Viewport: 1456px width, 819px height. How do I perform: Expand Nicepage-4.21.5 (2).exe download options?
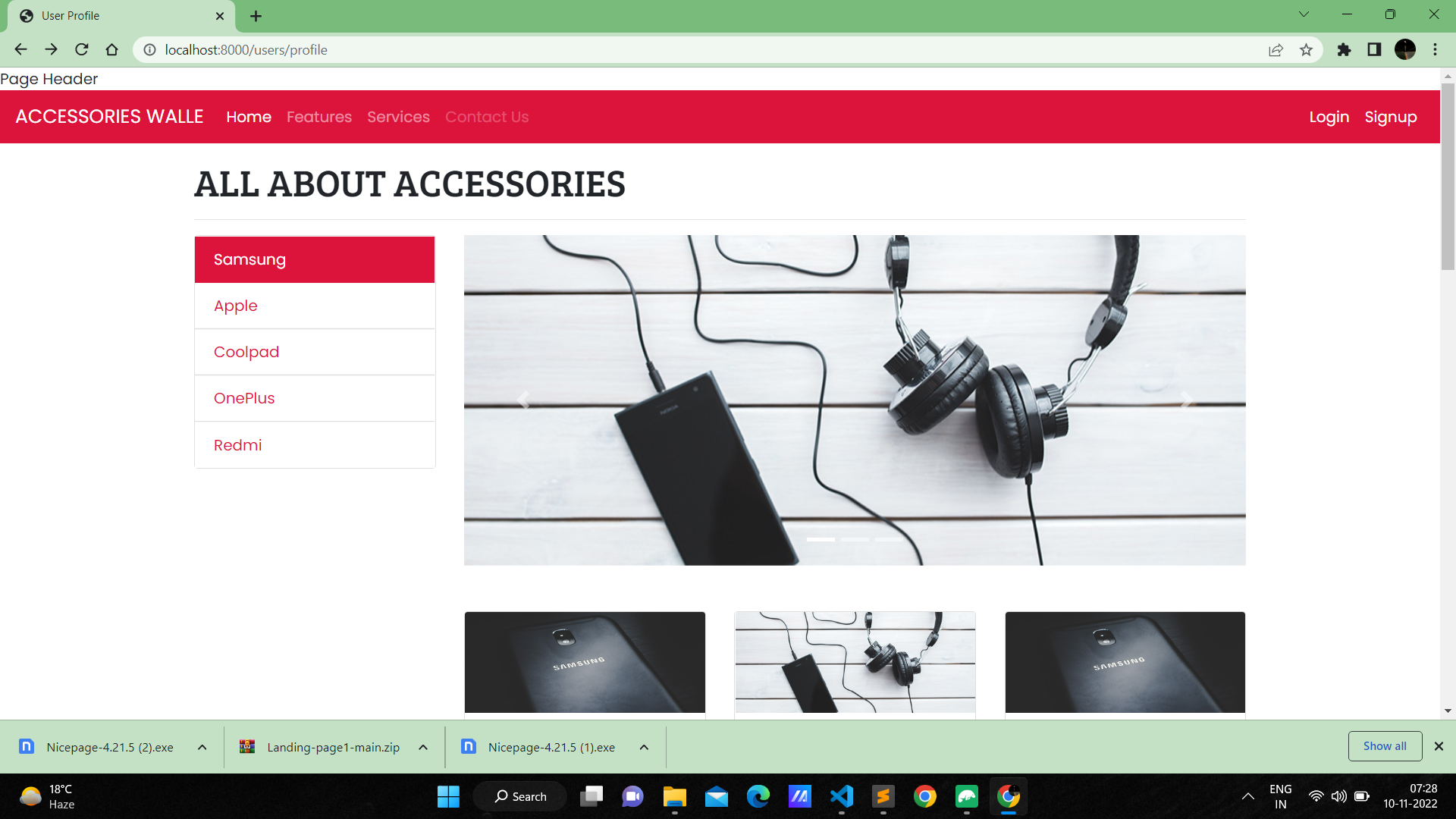point(202,747)
